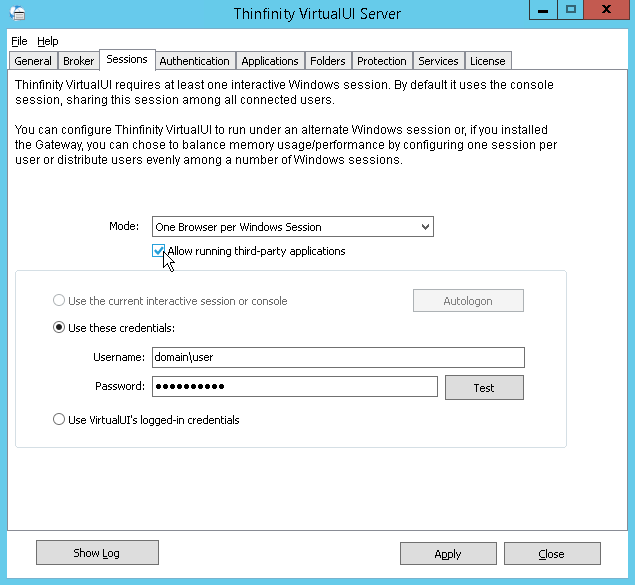This screenshot has width=635, height=585.
Task: Open the Applications tab
Action: pyautogui.click(x=270, y=61)
